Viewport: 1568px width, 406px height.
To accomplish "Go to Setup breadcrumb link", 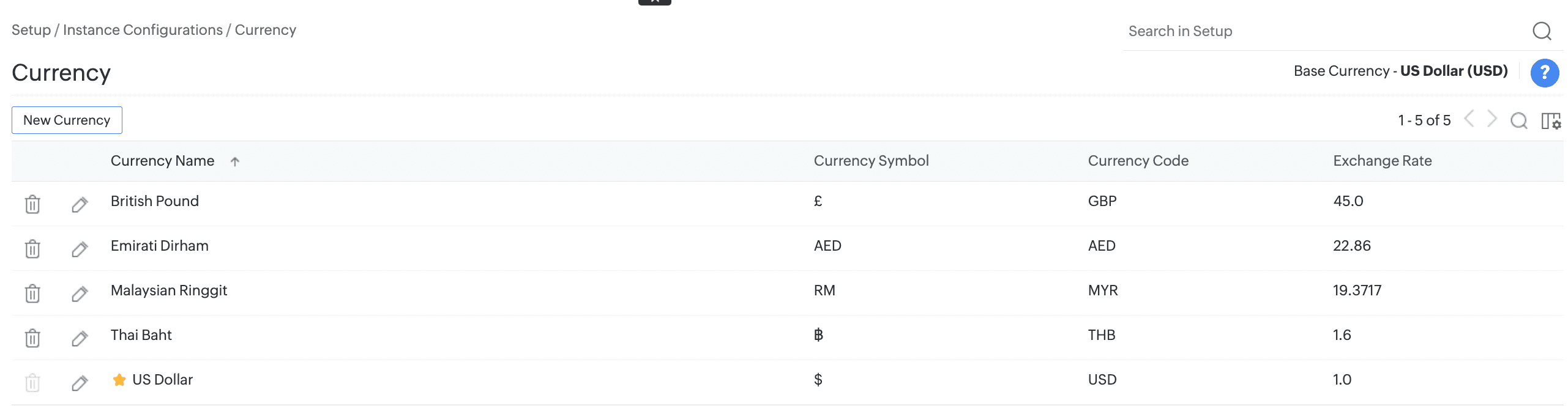I will [31, 30].
